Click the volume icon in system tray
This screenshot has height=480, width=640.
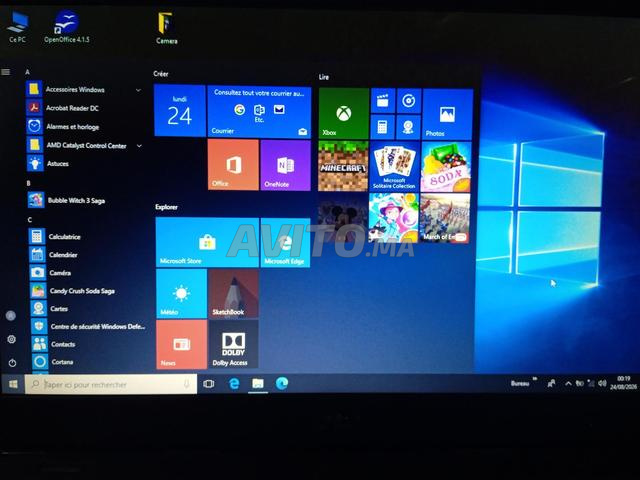point(602,383)
